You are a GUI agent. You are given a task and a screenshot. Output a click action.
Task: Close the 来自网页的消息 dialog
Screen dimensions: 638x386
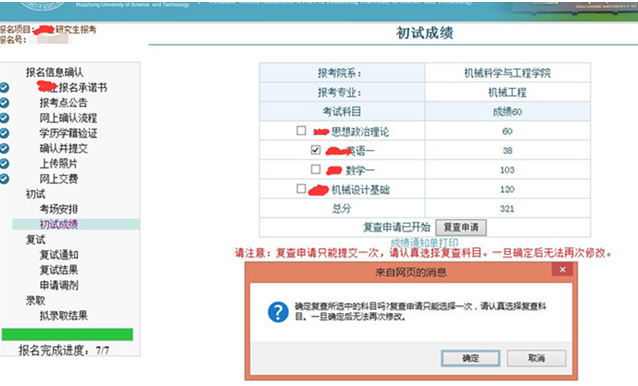click(562, 270)
